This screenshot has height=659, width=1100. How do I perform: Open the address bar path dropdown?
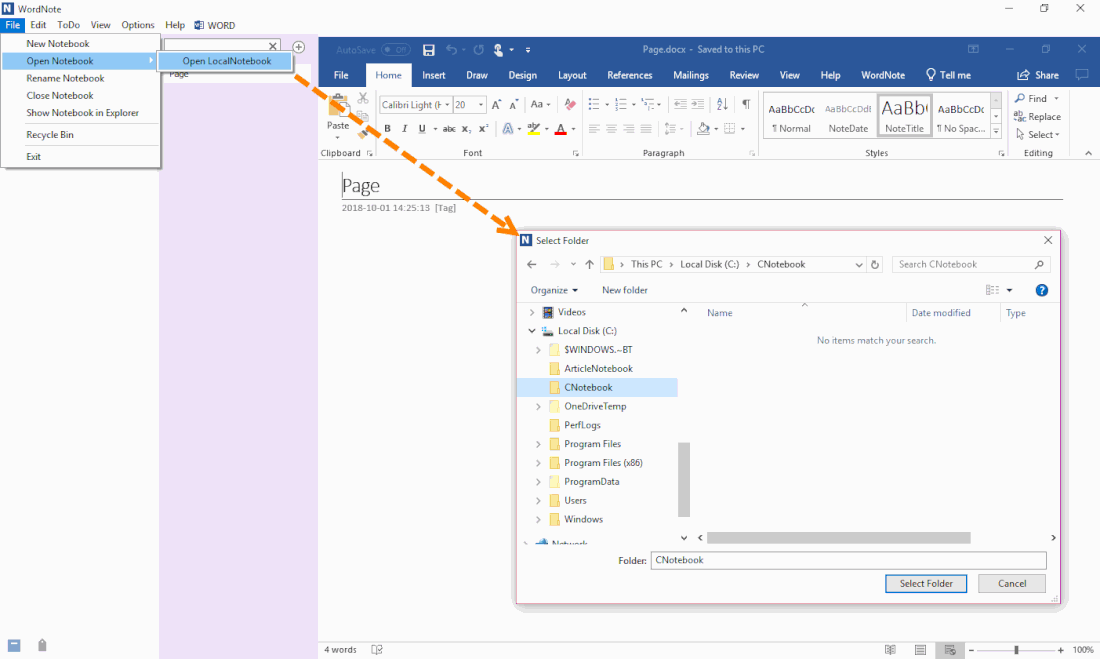[859, 265]
